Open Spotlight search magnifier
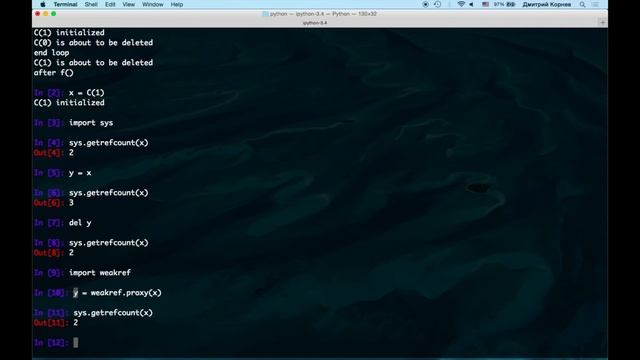Viewport: 640px width, 360px height. [582, 4]
